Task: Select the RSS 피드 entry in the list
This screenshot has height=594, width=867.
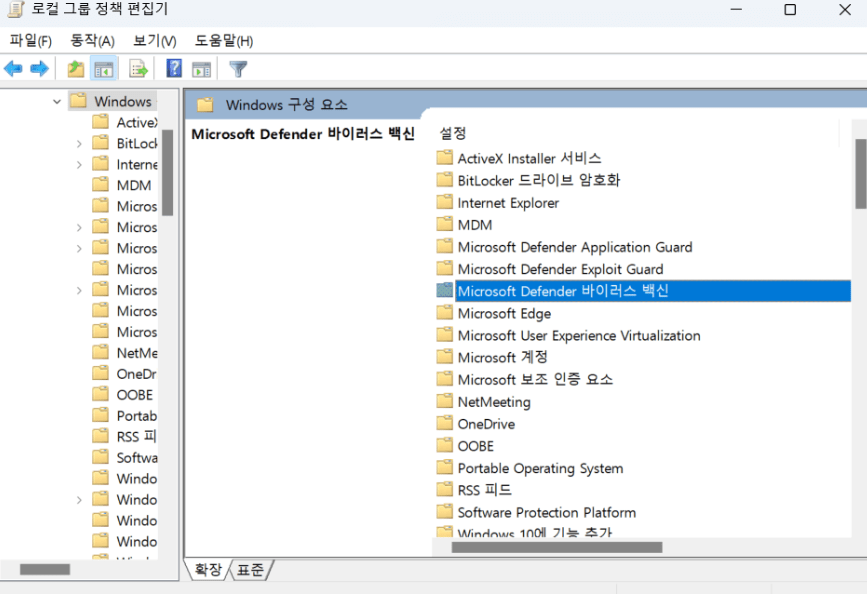Action: click(x=484, y=490)
